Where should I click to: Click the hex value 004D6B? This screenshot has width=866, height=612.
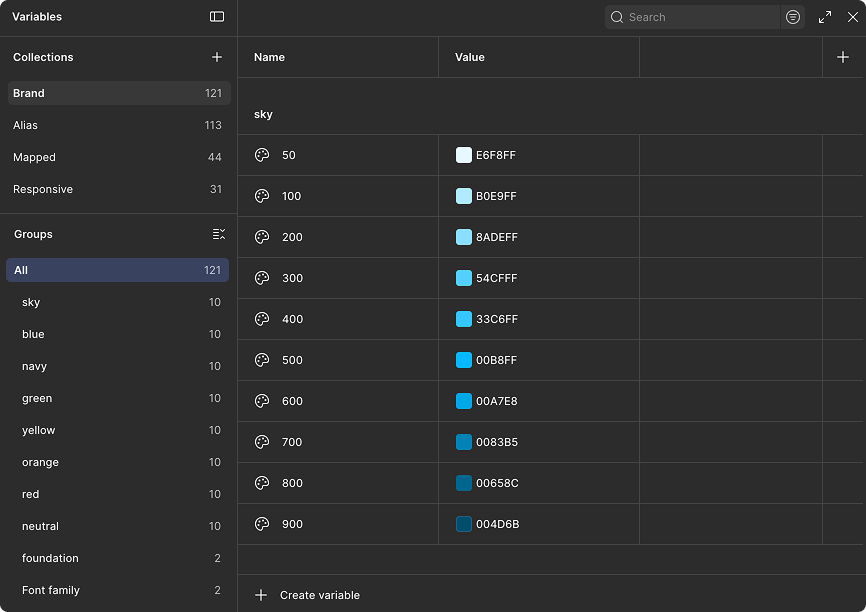498,524
